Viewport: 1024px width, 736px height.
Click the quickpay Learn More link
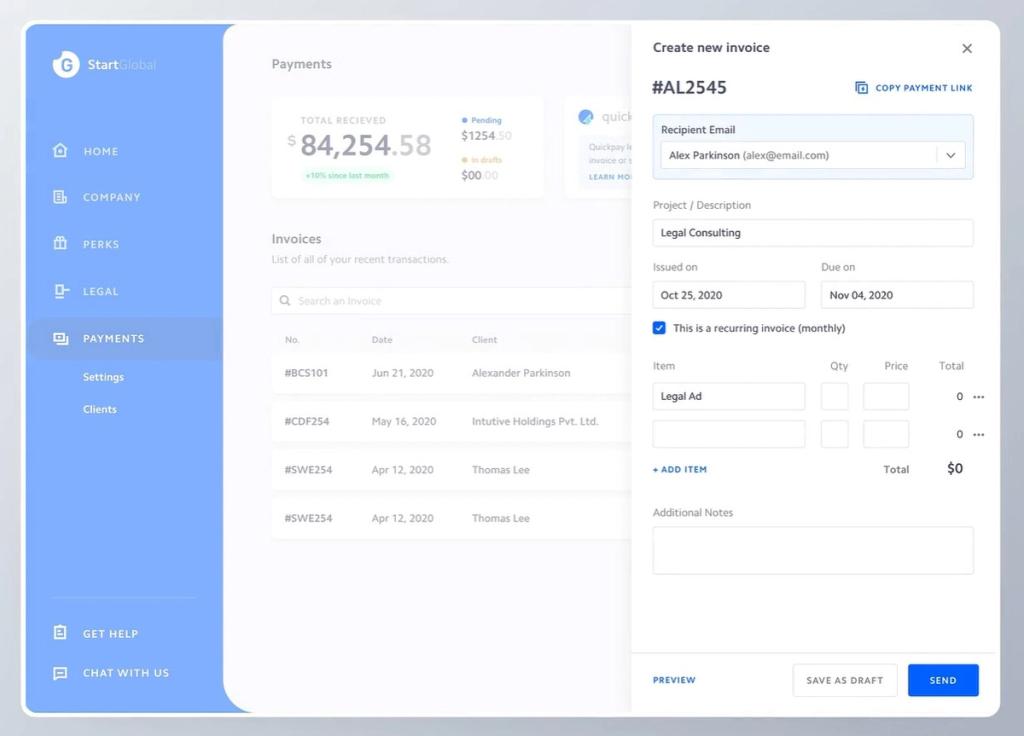[611, 177]
